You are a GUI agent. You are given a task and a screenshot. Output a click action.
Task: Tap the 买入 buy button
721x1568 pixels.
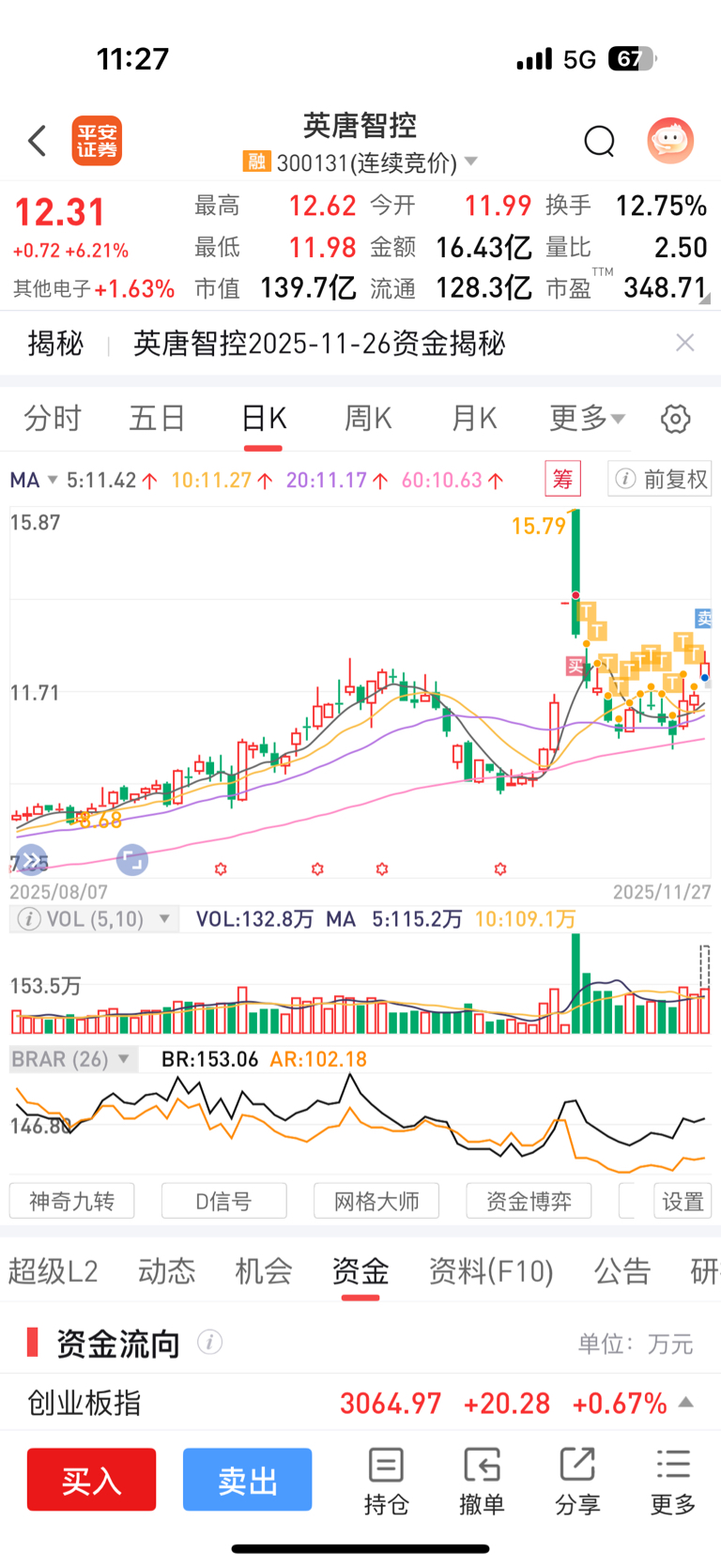pos(92,1479)
